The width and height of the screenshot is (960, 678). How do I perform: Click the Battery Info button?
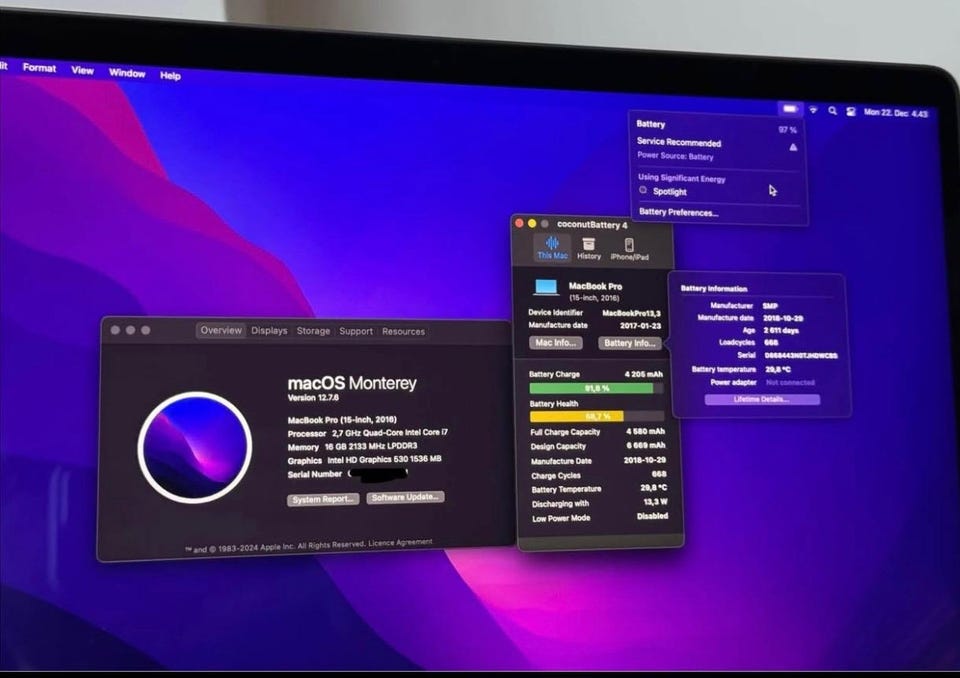click(x=629, y=343)
